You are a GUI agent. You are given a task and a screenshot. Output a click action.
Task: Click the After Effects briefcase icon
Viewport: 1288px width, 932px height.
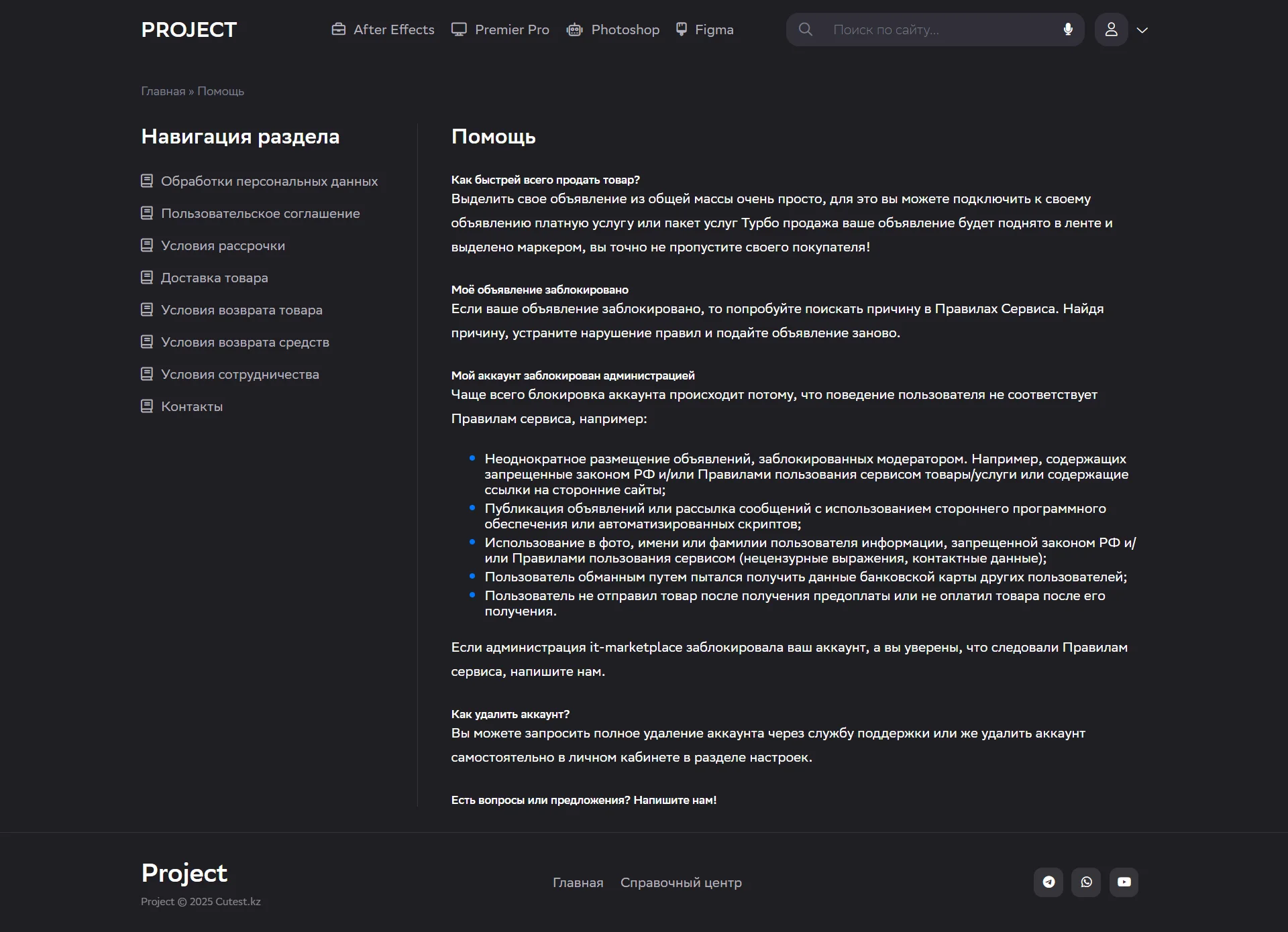point(339,30)
